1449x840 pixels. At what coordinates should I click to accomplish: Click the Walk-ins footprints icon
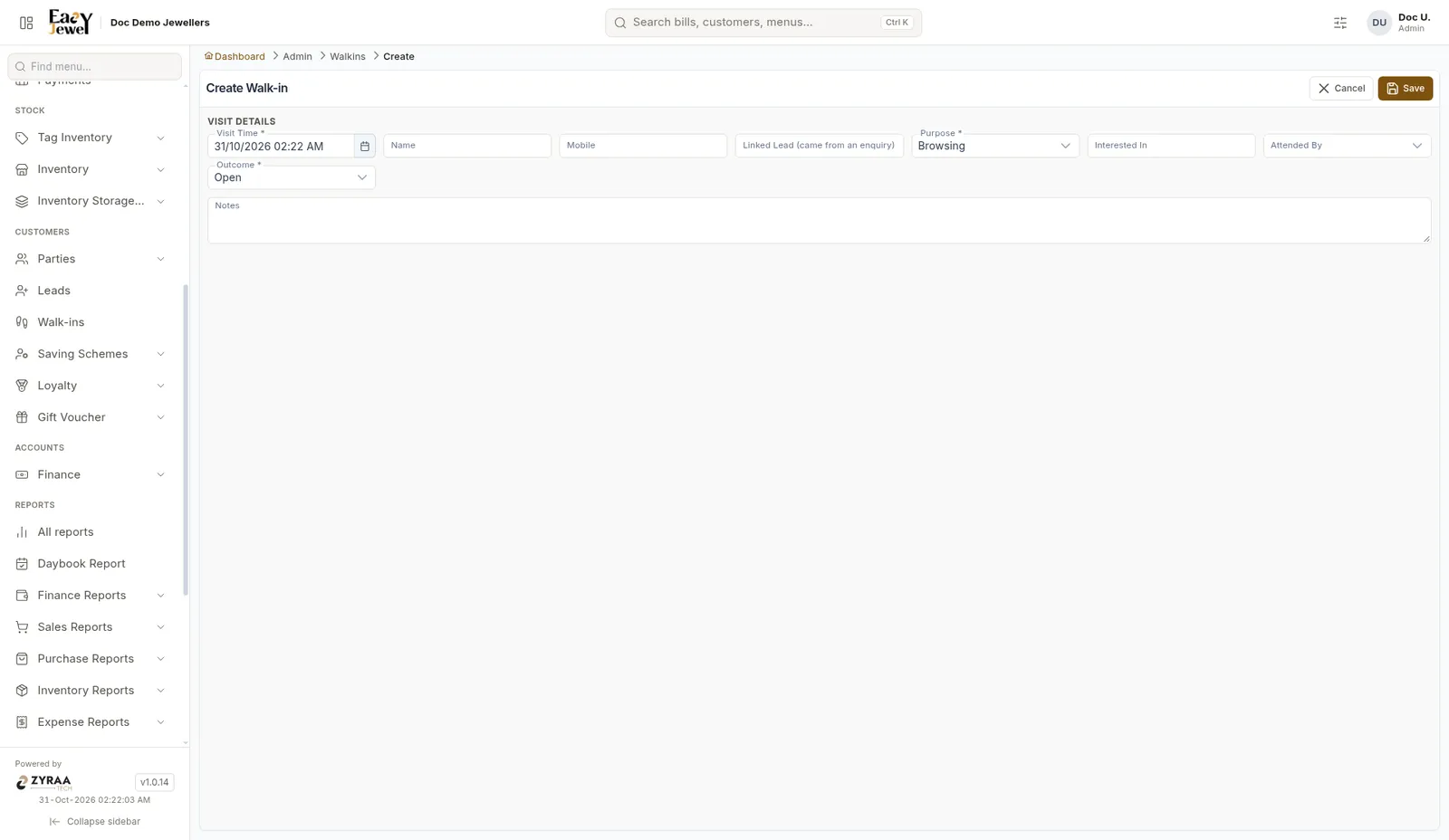(x=22, y=322)
